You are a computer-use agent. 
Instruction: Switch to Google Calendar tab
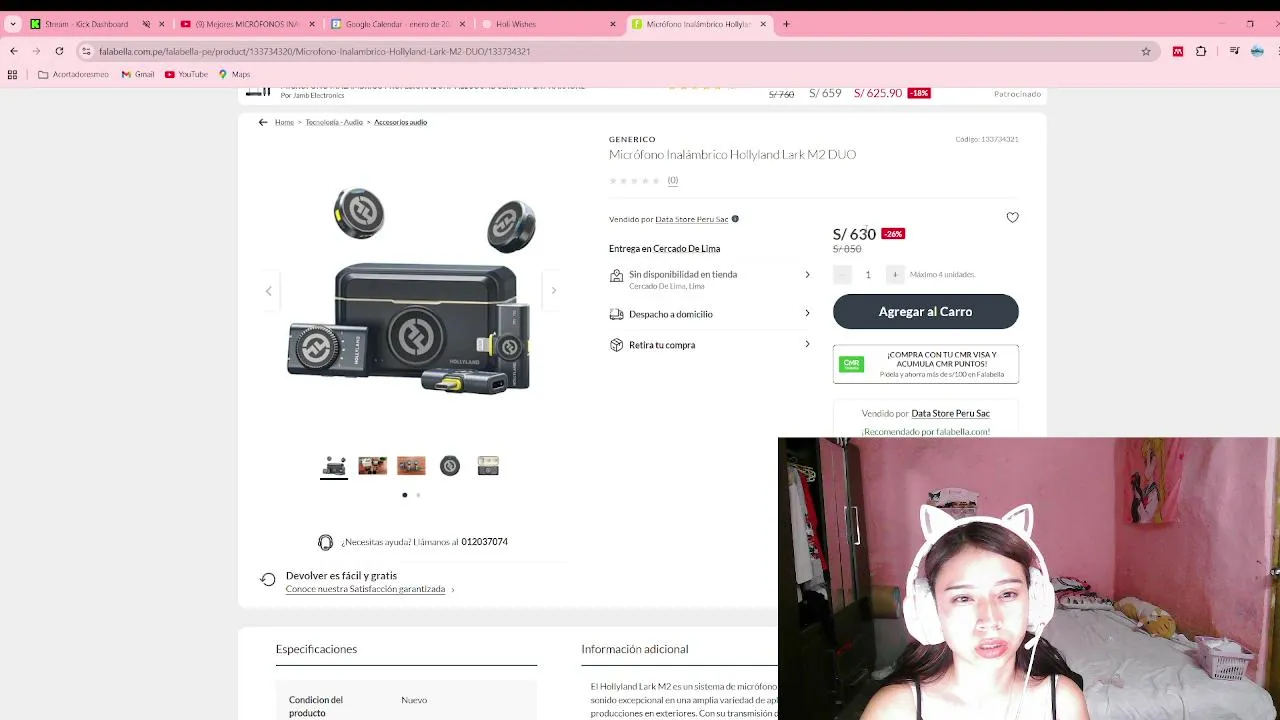point(396,24)
